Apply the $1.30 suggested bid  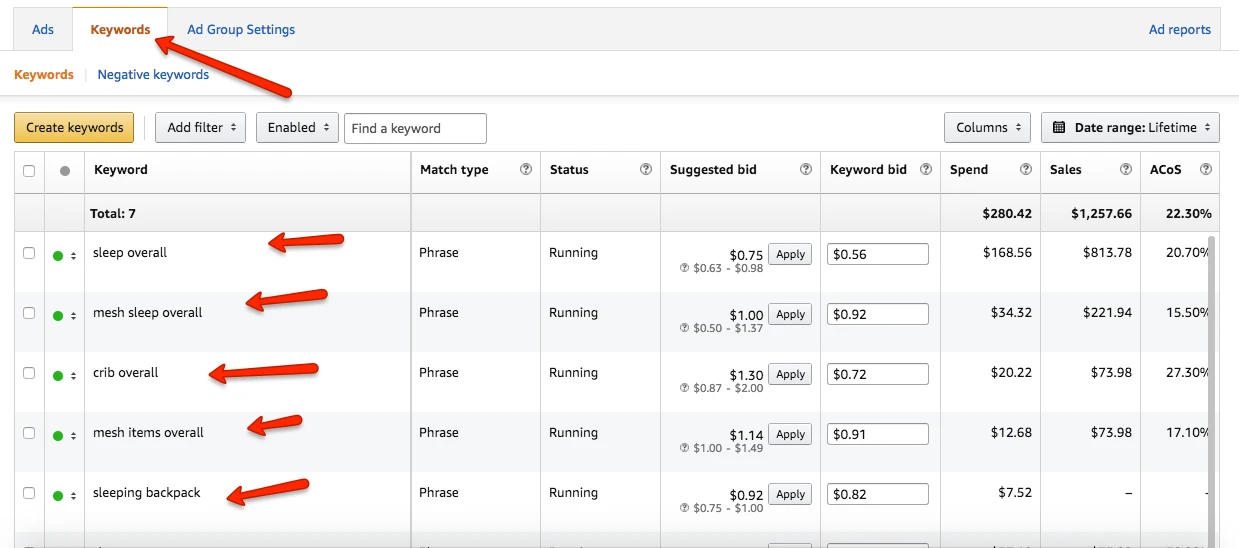click(790, 374)
